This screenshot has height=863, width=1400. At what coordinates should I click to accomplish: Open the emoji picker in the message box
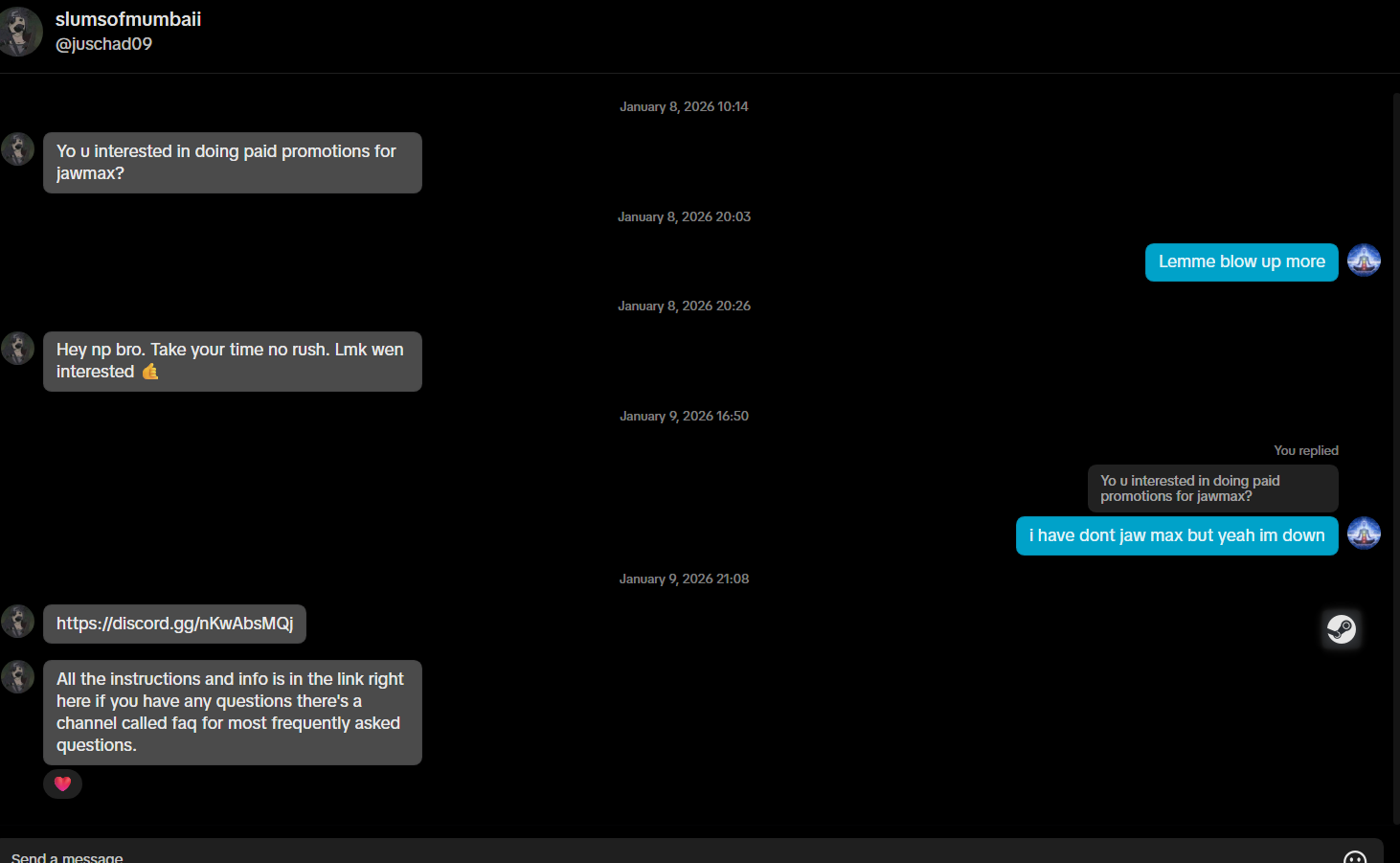(x=1354, y=856)
